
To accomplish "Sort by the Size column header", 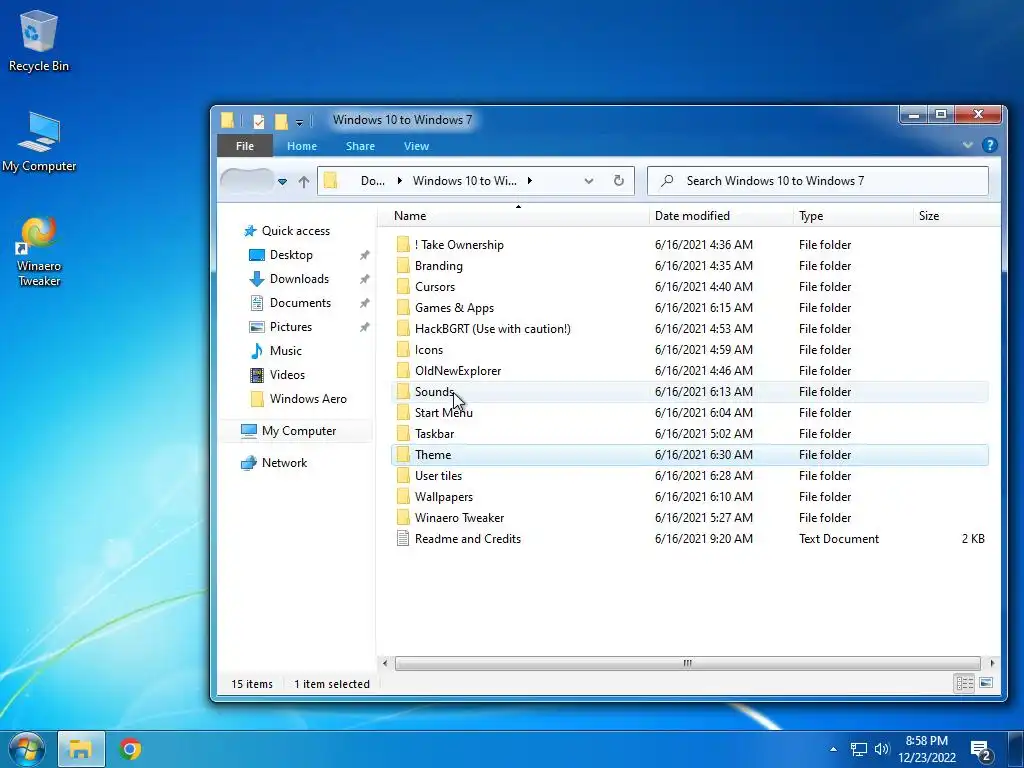I will [929, 216].
